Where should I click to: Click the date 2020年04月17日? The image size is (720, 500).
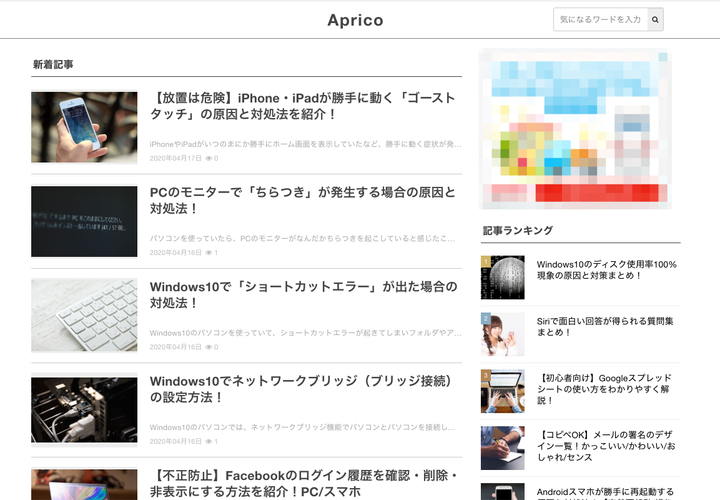tap(175, 158)
